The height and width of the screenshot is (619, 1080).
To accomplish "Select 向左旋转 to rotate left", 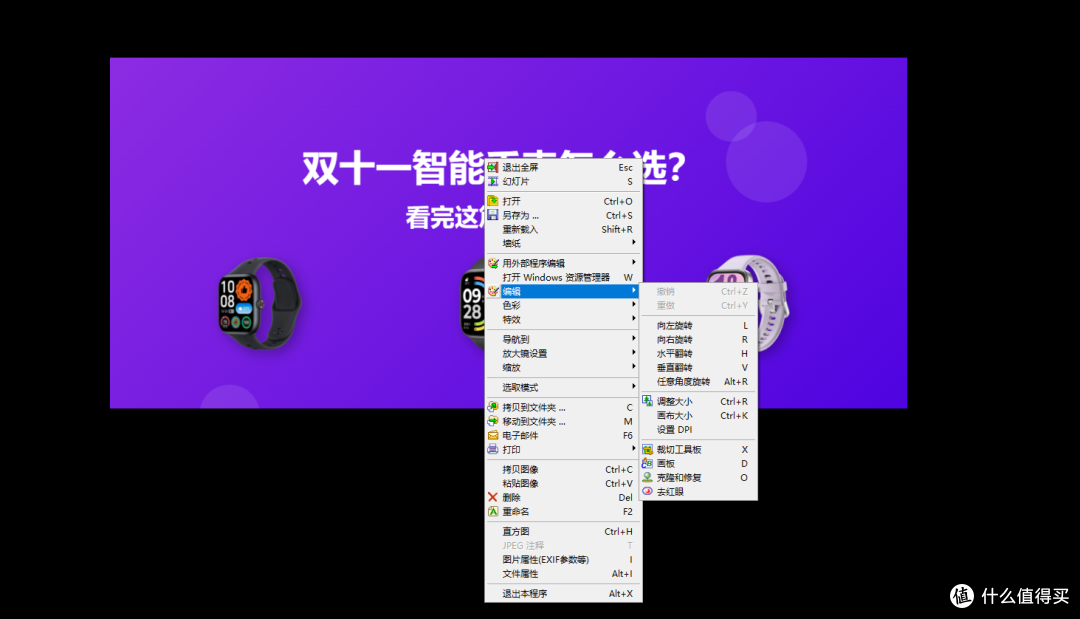I will [x=698, y=326].
